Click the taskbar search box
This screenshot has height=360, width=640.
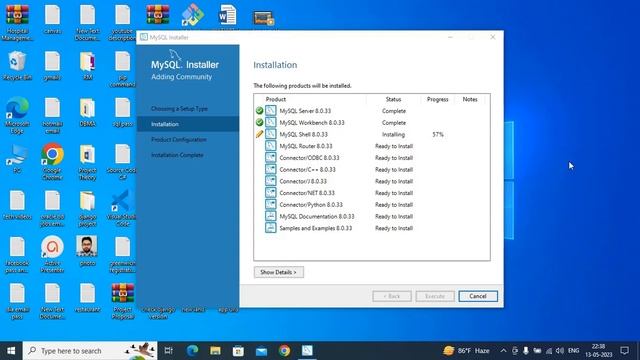(90, 351)
